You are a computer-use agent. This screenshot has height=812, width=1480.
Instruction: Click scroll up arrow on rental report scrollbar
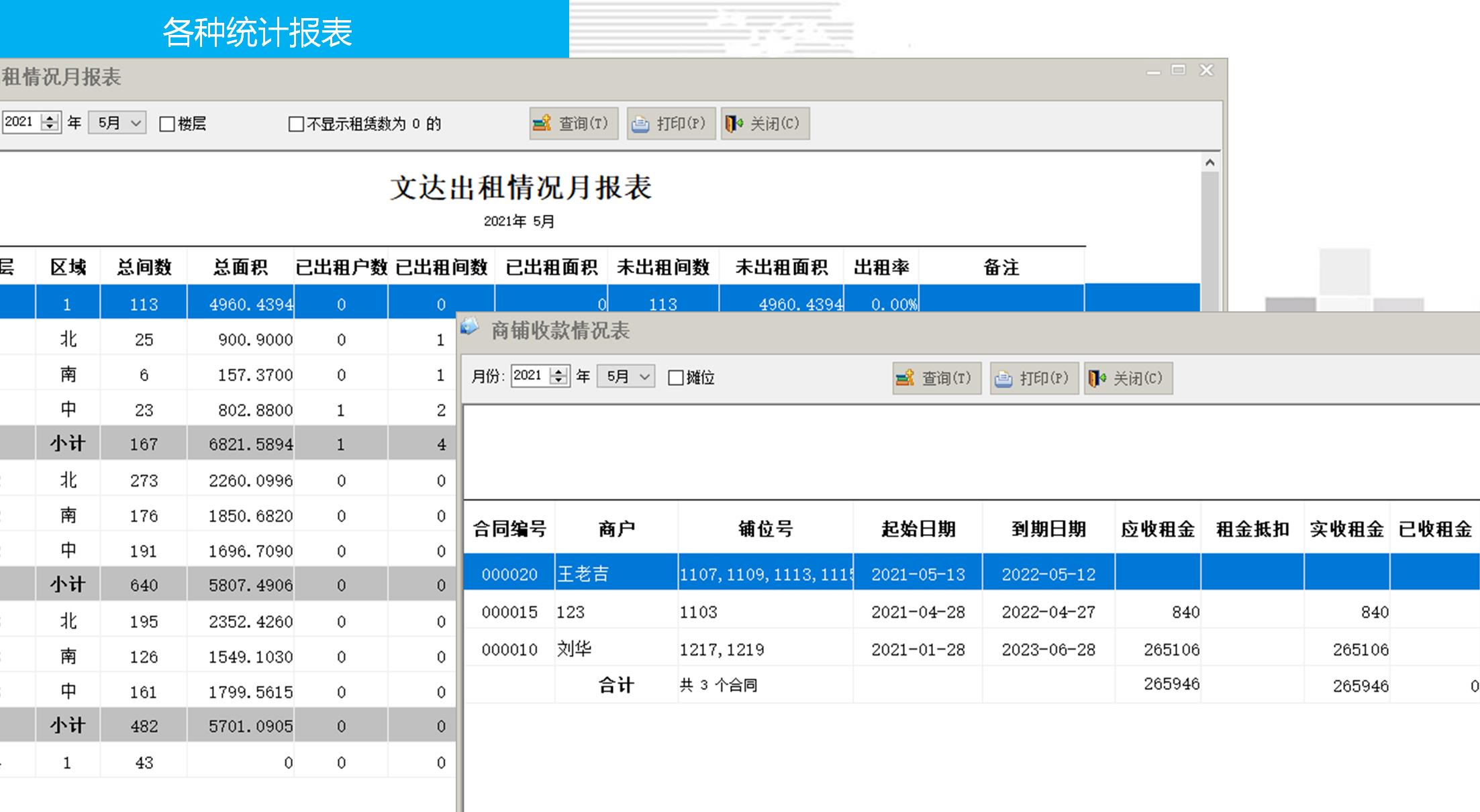click(x=1210, y=162)
